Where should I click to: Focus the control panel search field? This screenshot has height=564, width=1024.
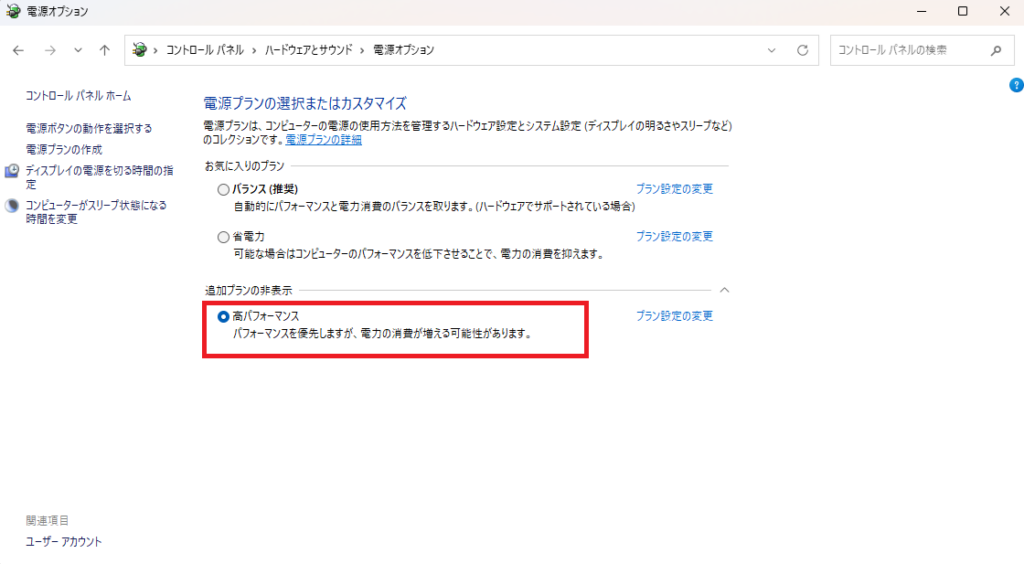coord(922,50)
